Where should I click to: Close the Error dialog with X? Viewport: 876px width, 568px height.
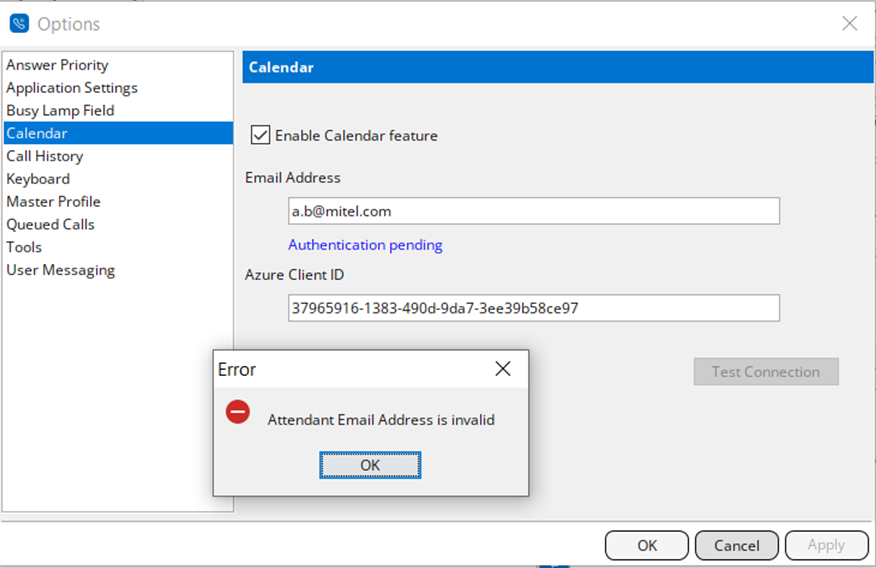(x=503, y=369)
